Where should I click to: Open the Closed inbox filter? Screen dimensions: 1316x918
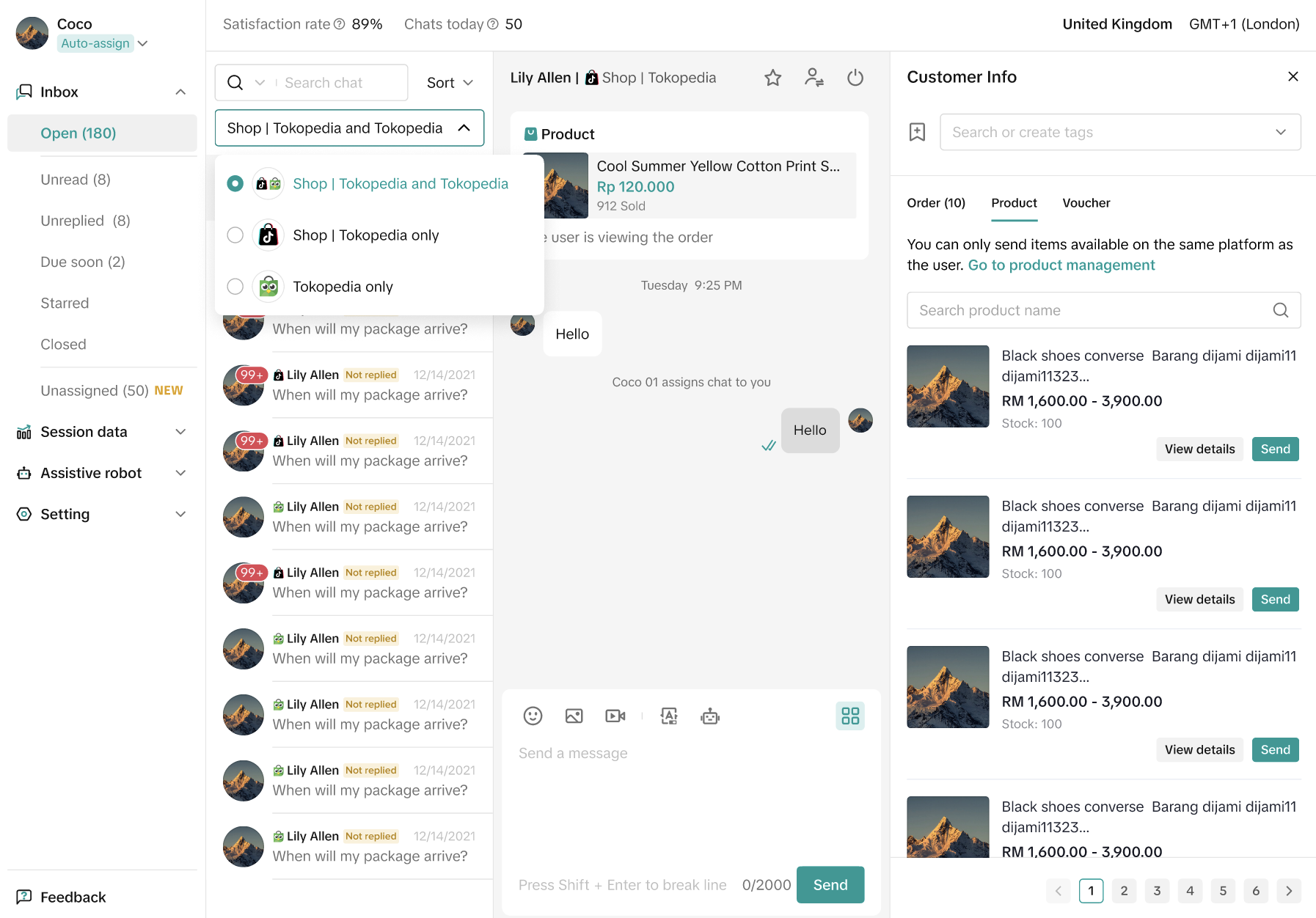click(63, 344)
